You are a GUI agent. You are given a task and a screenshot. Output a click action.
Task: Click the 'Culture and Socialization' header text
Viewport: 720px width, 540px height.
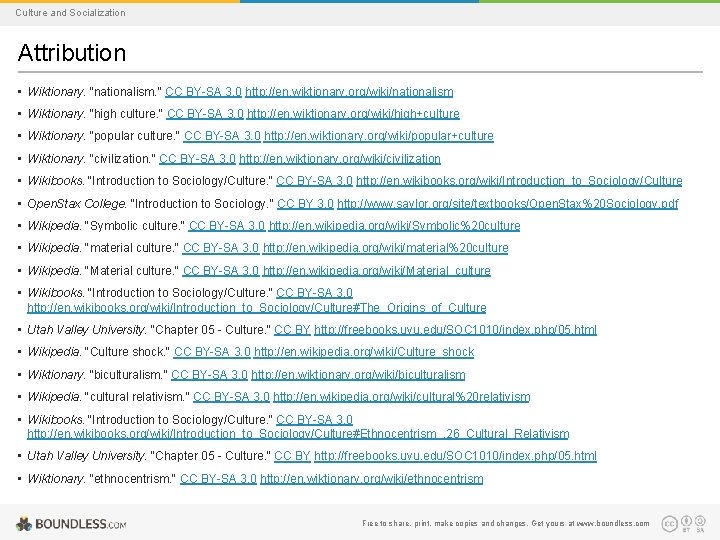[x=70, y=13]
